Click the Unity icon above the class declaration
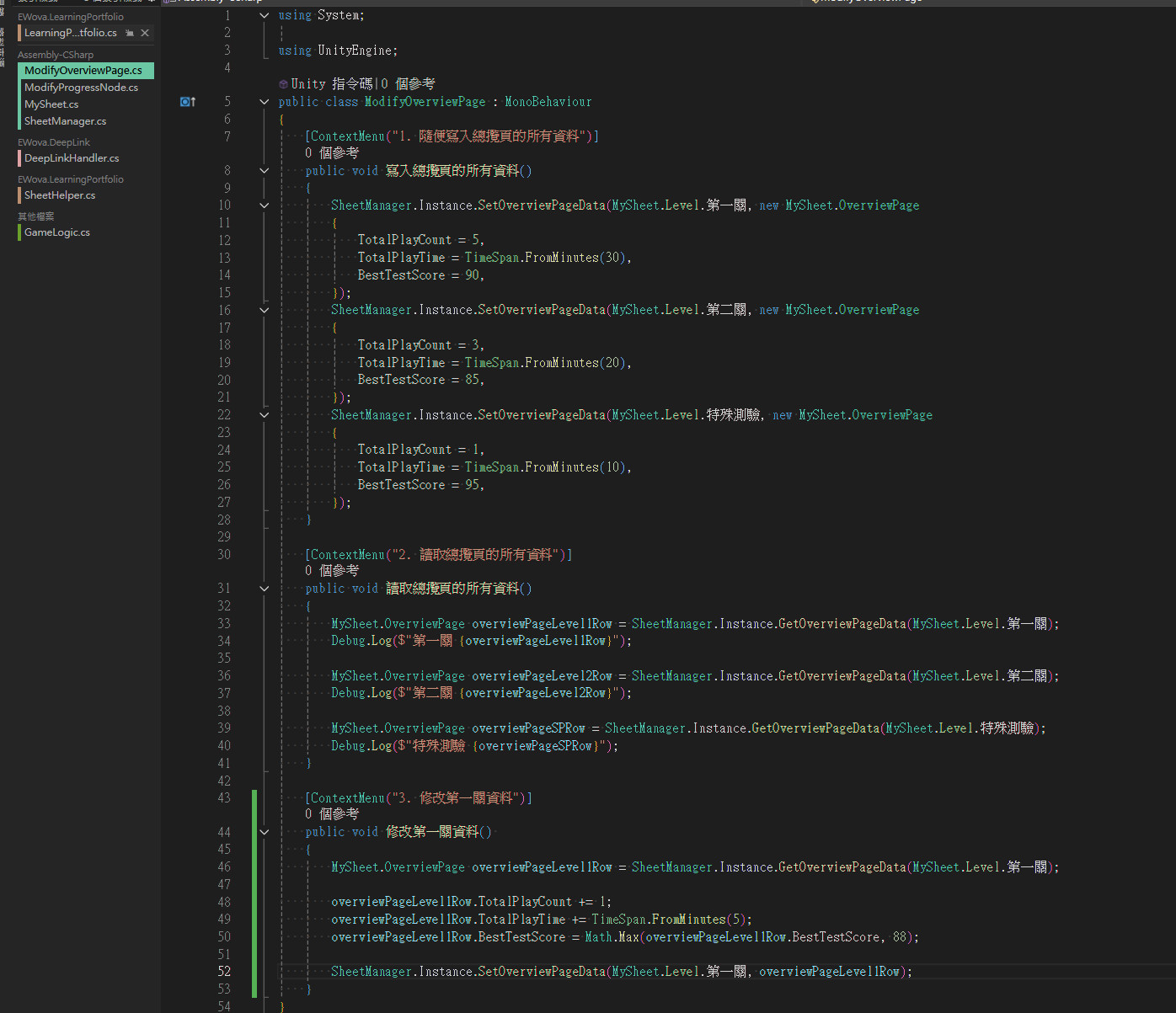Viewport: 1176px width, 1013px height. 283,84
